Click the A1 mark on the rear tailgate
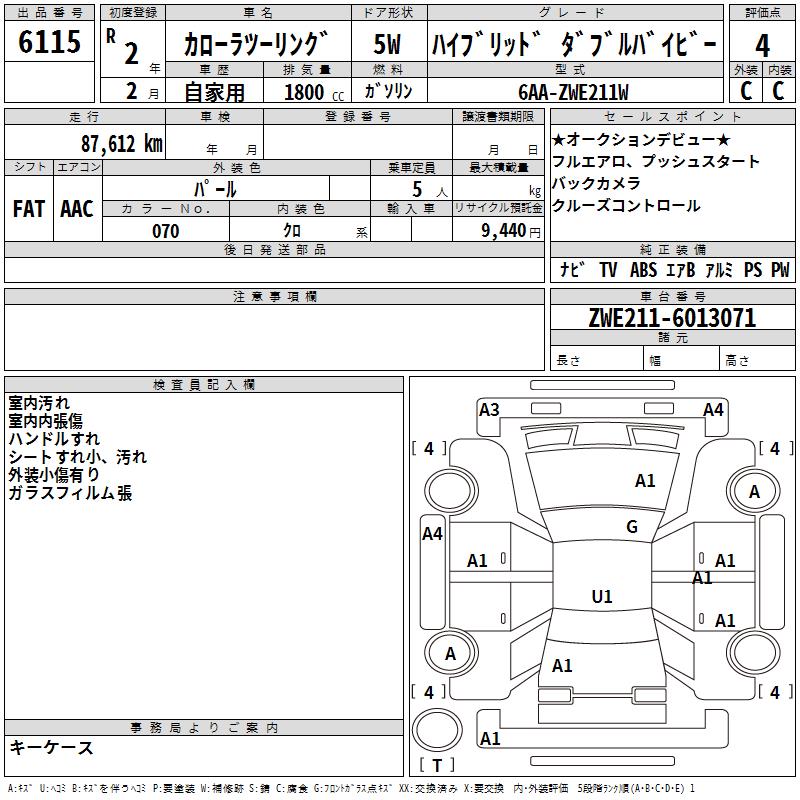This screenshot has width=800, height=800. 562,665
